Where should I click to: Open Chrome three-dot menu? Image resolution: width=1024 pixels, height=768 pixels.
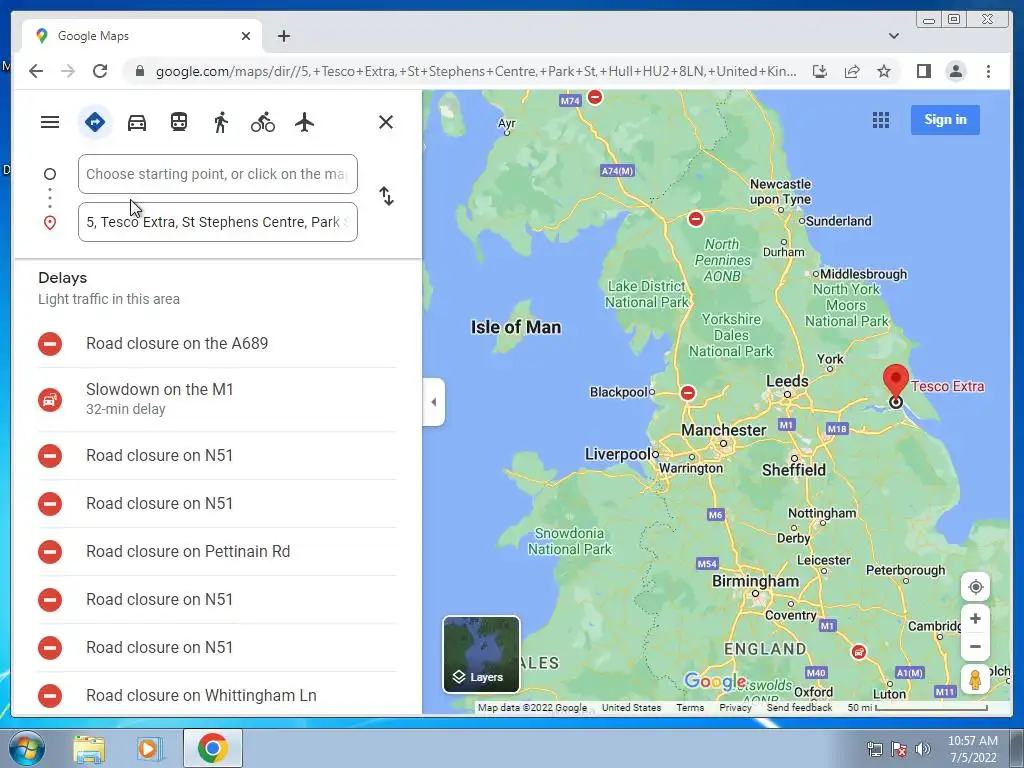(988, 71)
